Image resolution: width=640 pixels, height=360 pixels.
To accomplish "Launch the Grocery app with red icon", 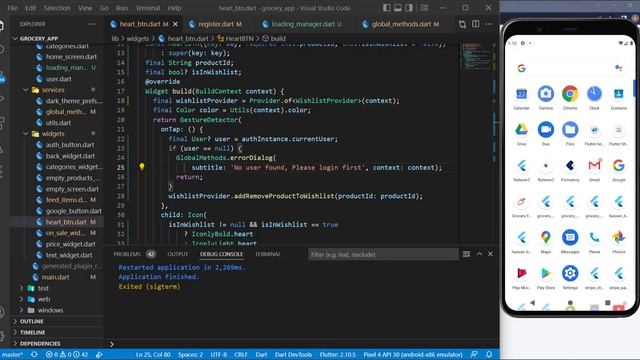I will pos(521,201).
